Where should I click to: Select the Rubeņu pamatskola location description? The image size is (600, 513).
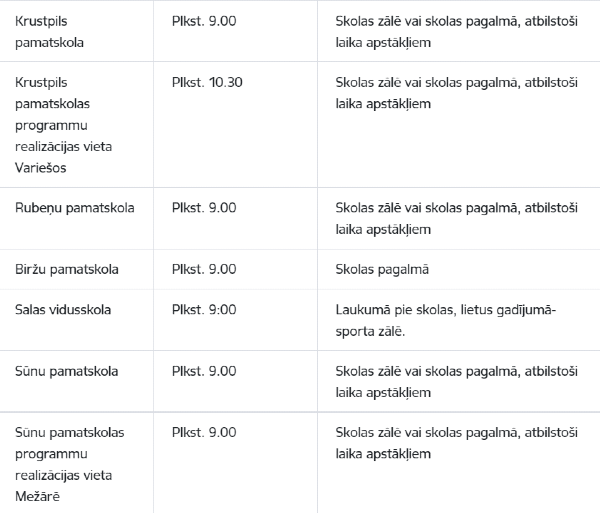pyautogui.click(x=457, y=219)
